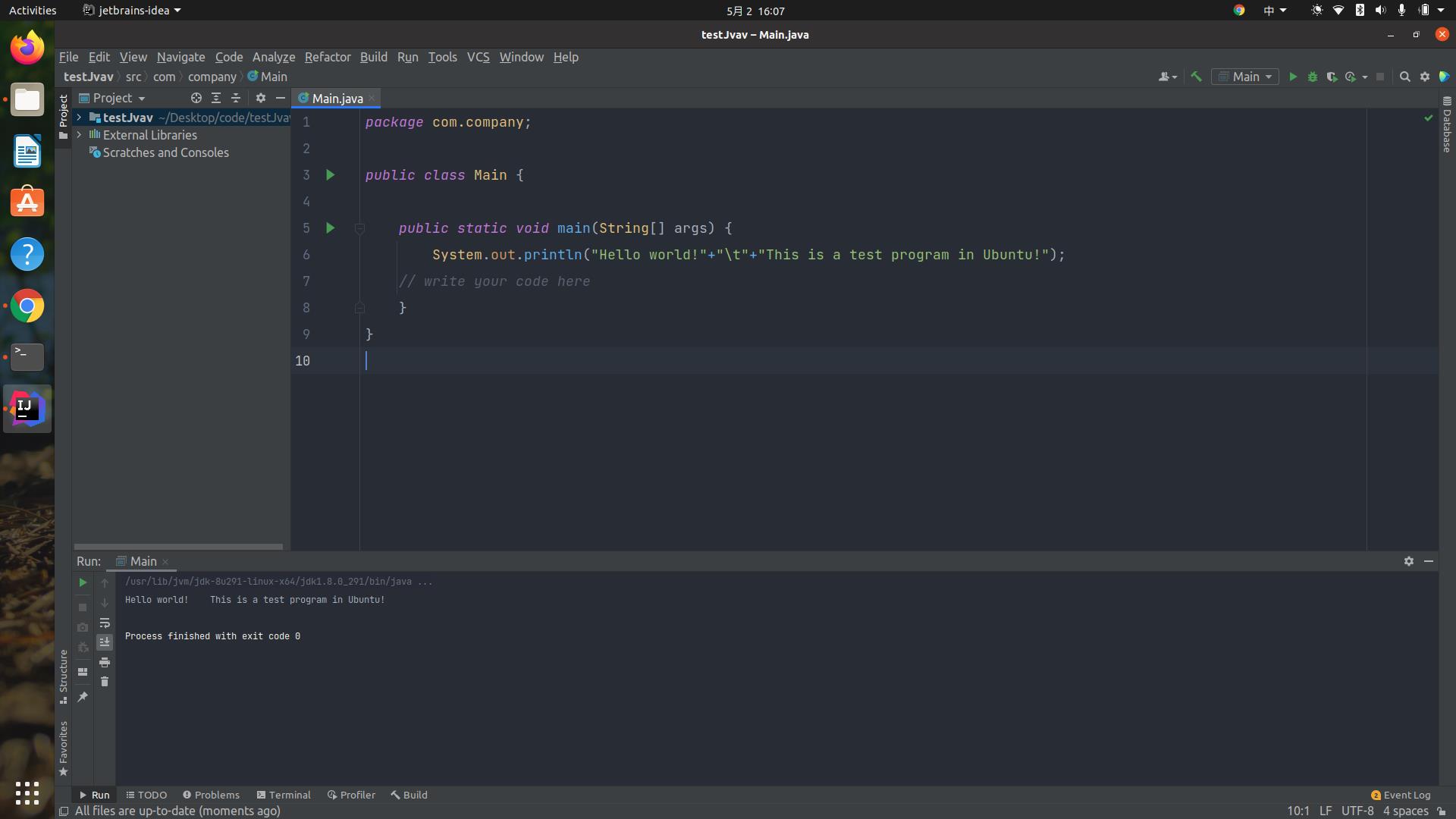Open Search Everywhere magnifier icon
Screen dimensions: 1456x819
(x=1404, y=77)
